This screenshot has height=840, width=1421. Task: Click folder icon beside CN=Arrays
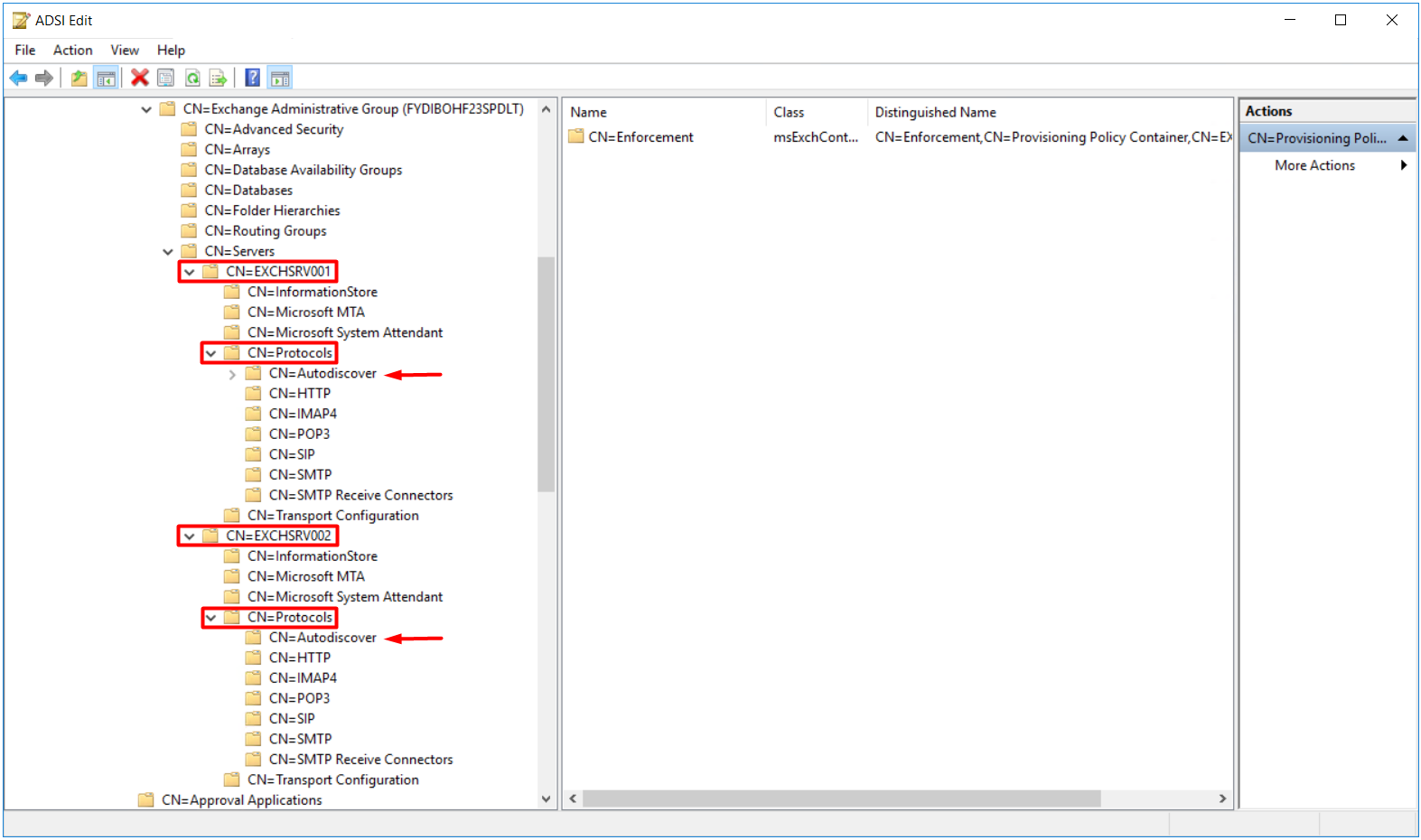(x=189, y=149)
